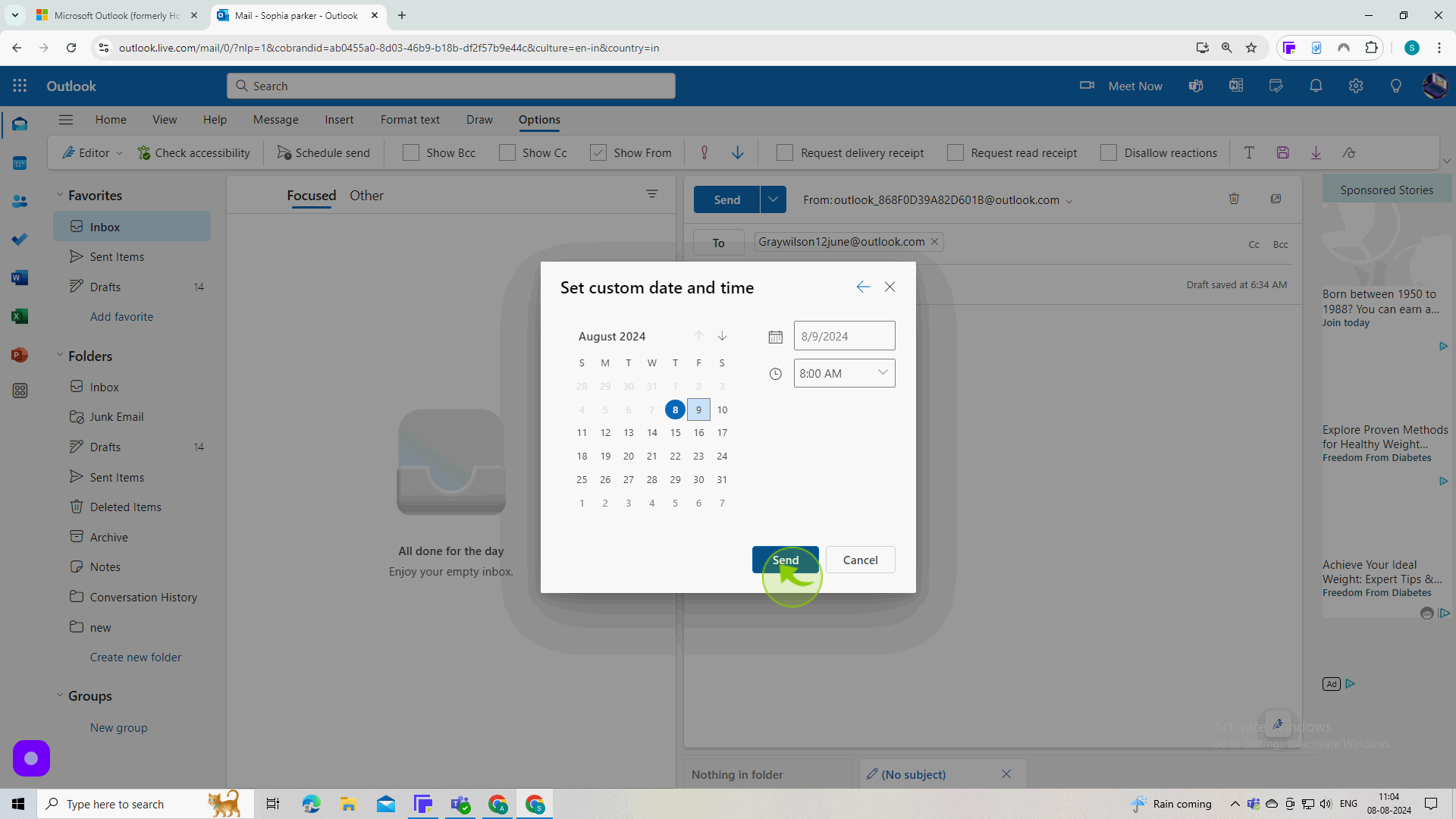Expand the send button dropdown arrow
This screenshot has height=819, width=1456.
point(774,199)
